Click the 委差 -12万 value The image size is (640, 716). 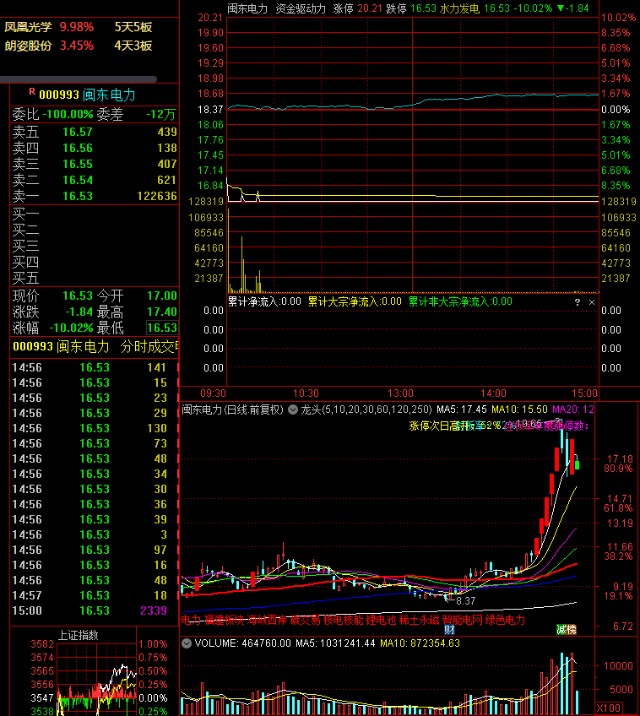pos(162,114)
